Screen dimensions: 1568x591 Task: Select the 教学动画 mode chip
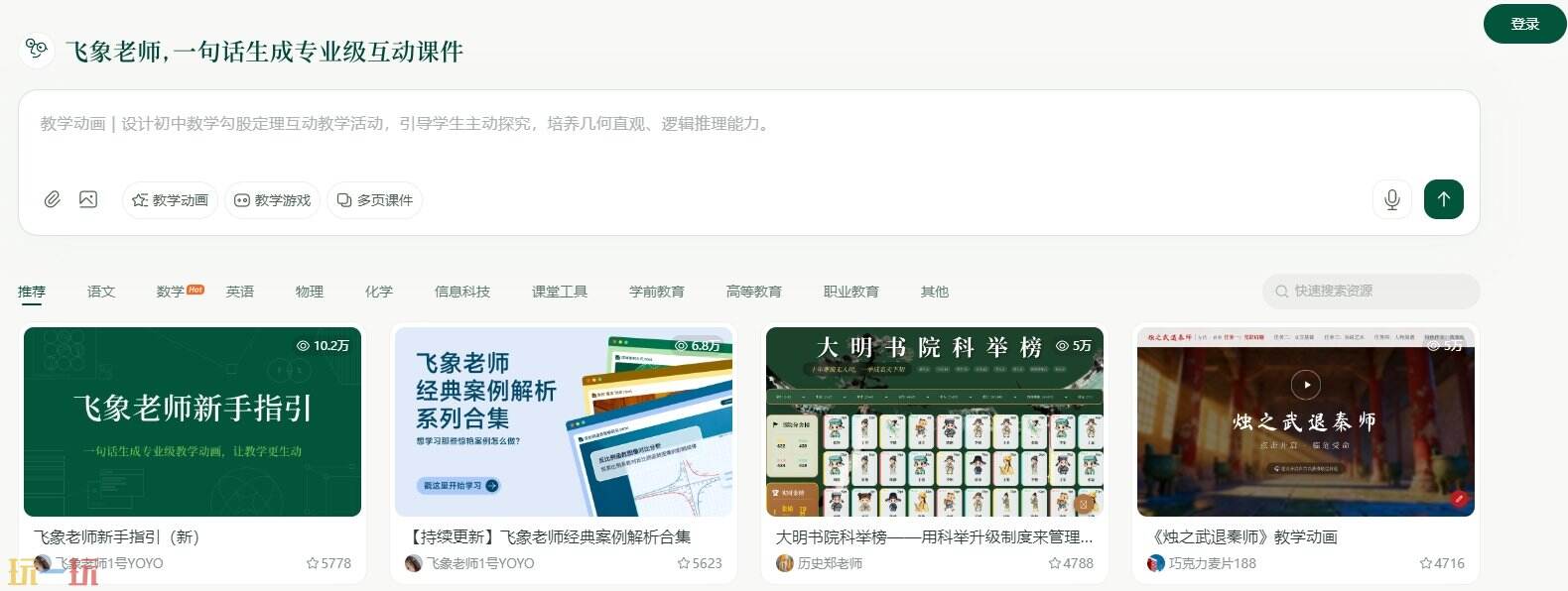point(170,200)
